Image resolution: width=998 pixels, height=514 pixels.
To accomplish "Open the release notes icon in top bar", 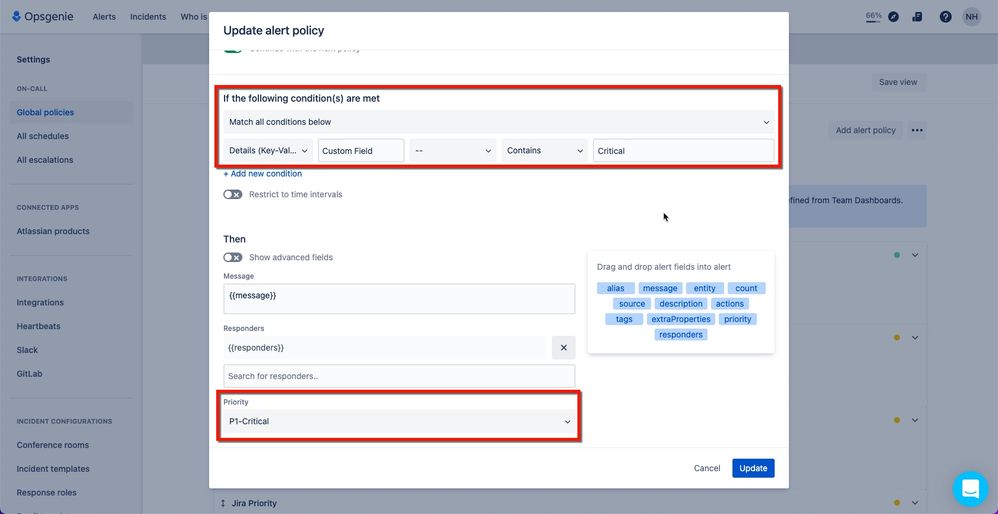I will pyautogui.click(x=917, y=17).
